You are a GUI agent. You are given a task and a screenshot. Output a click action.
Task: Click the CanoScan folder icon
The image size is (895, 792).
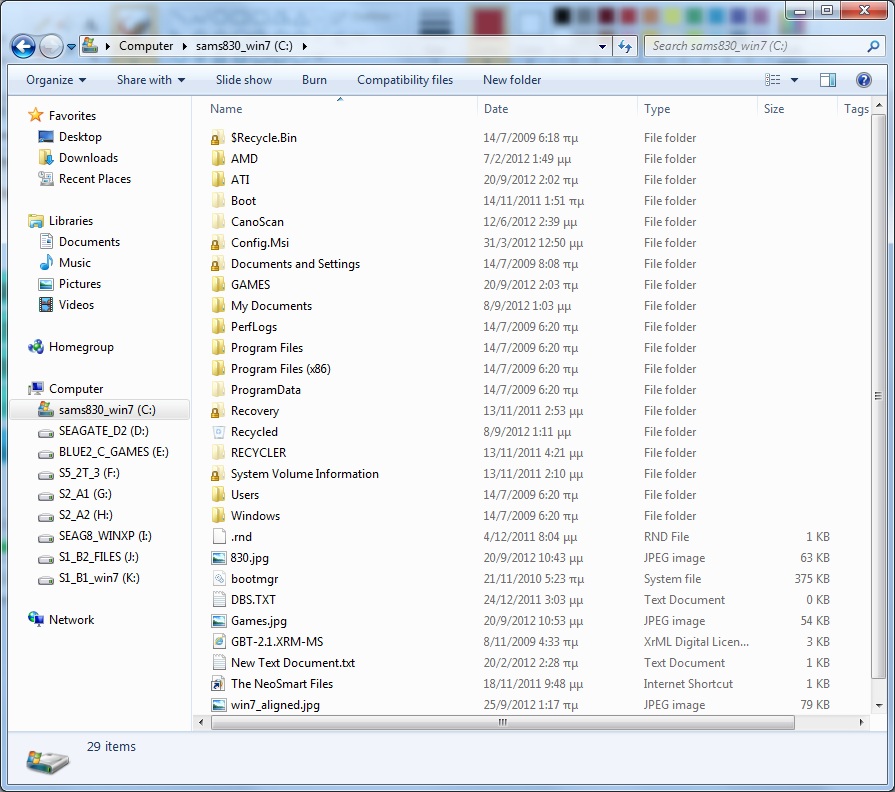(218, 221)
